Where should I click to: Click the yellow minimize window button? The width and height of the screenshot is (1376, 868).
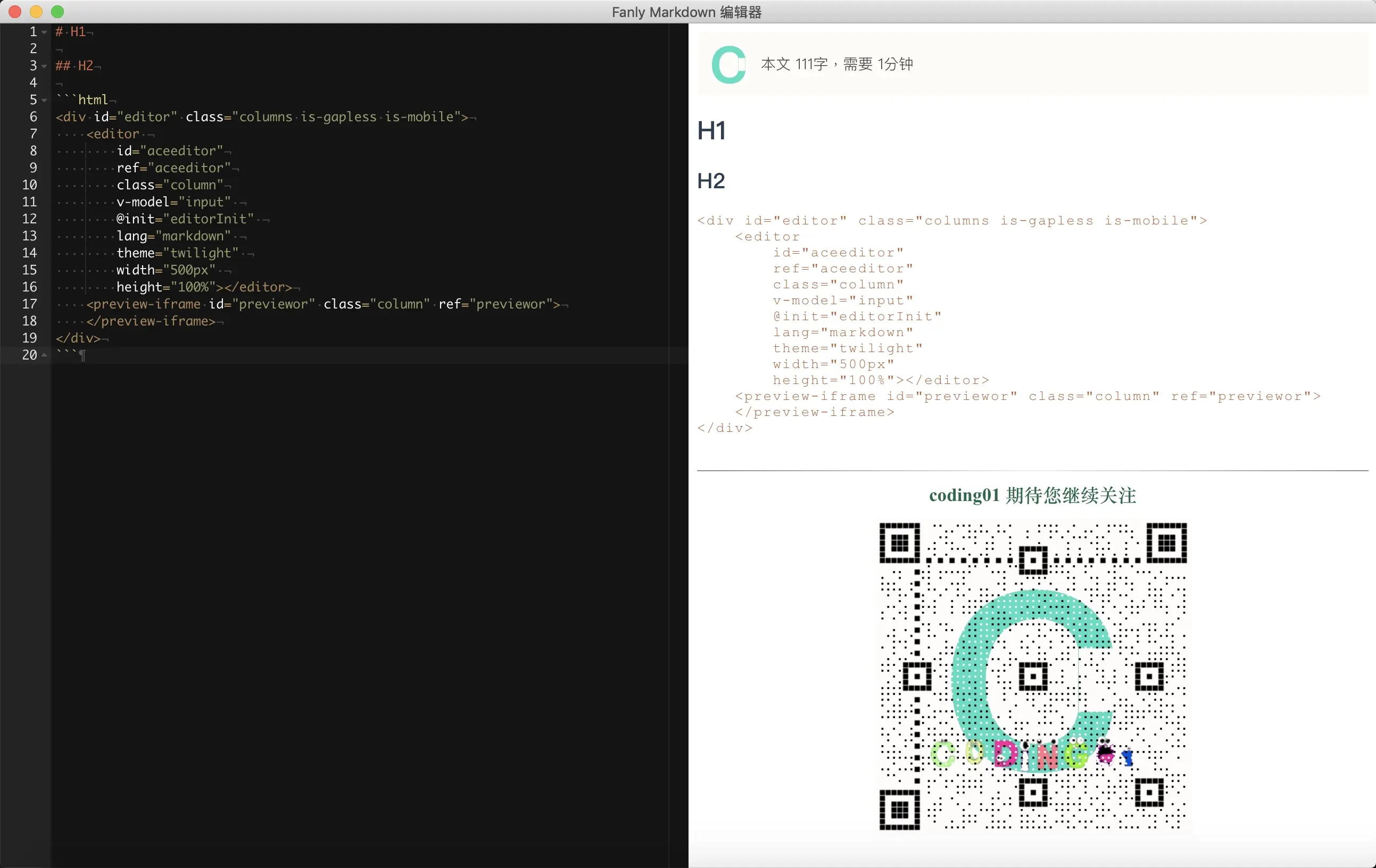tap(36, 11)
